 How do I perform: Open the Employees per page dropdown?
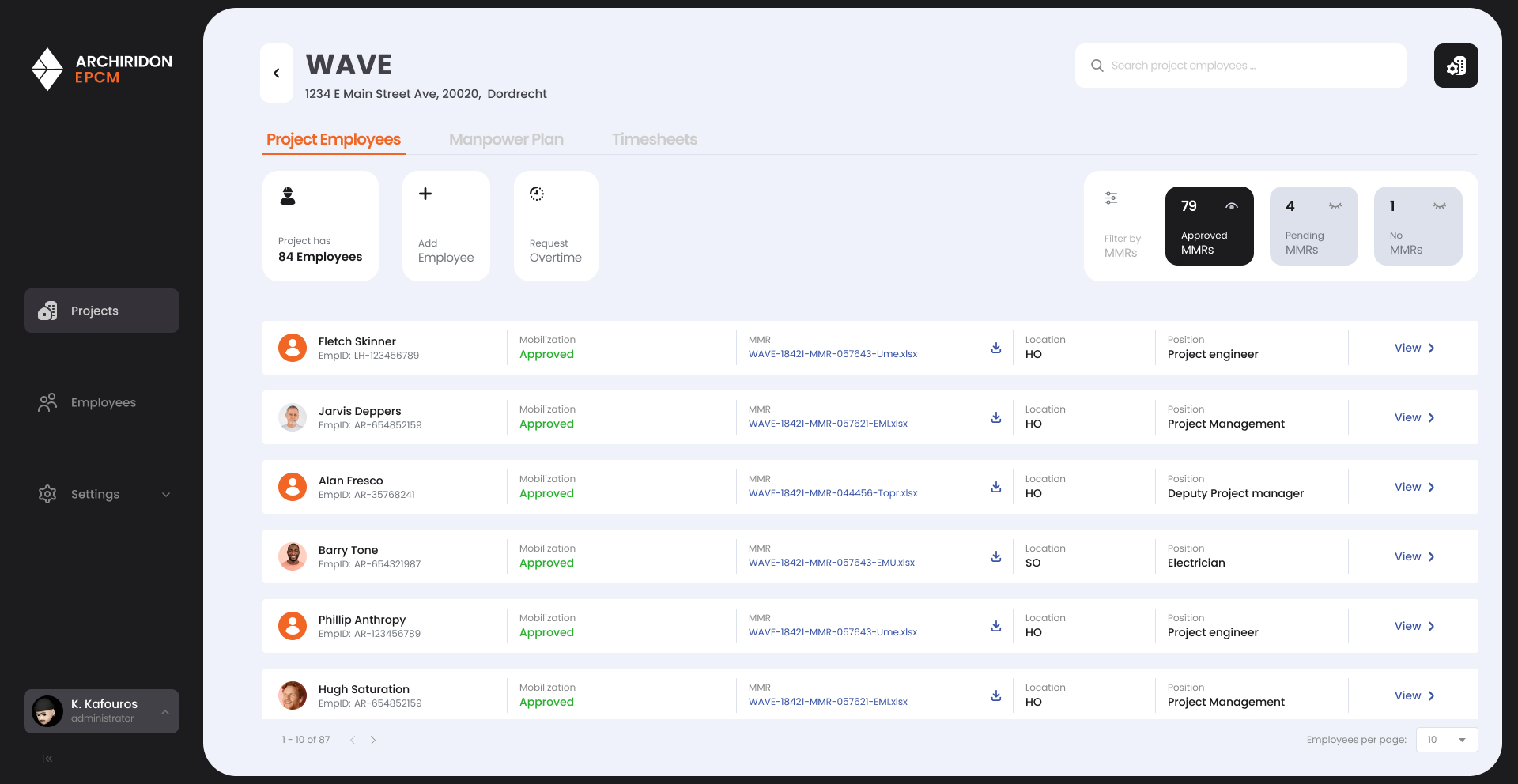point(1447,740)
